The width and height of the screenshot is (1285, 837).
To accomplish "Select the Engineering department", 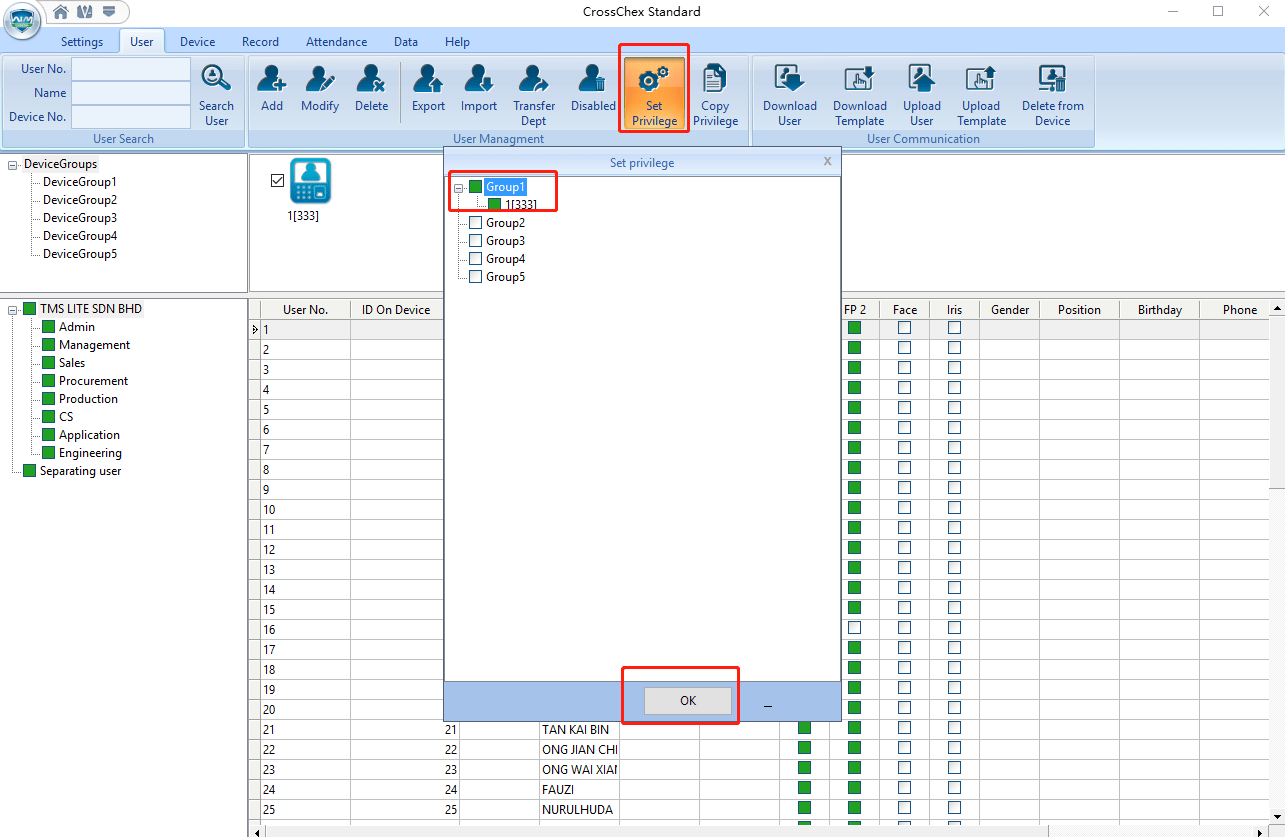I will point(90,453).
